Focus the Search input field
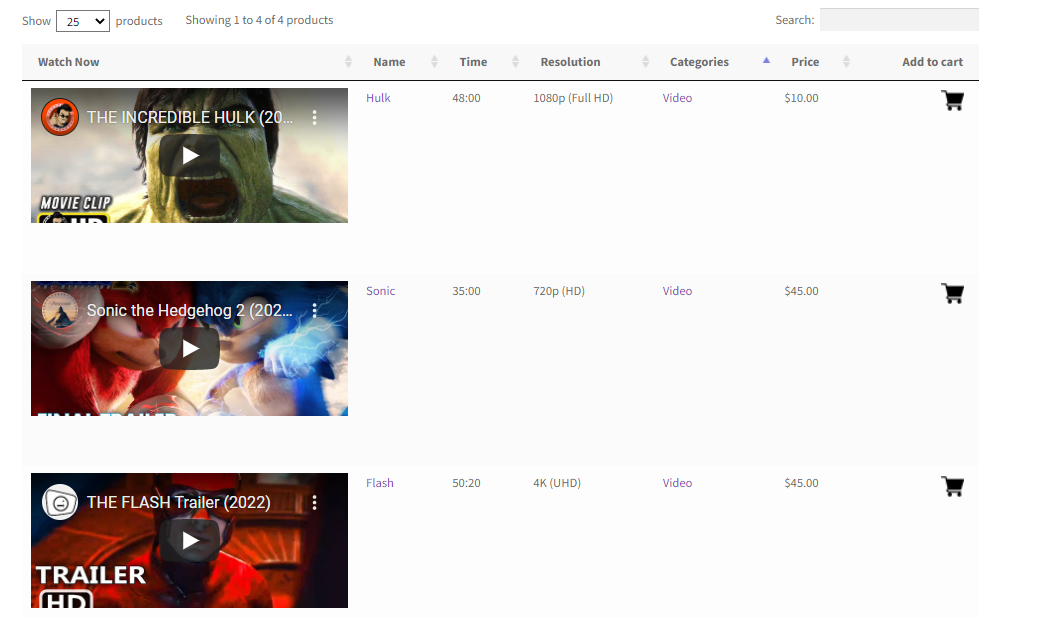Screen dimensions: 1039x618 tap(899, 20)
